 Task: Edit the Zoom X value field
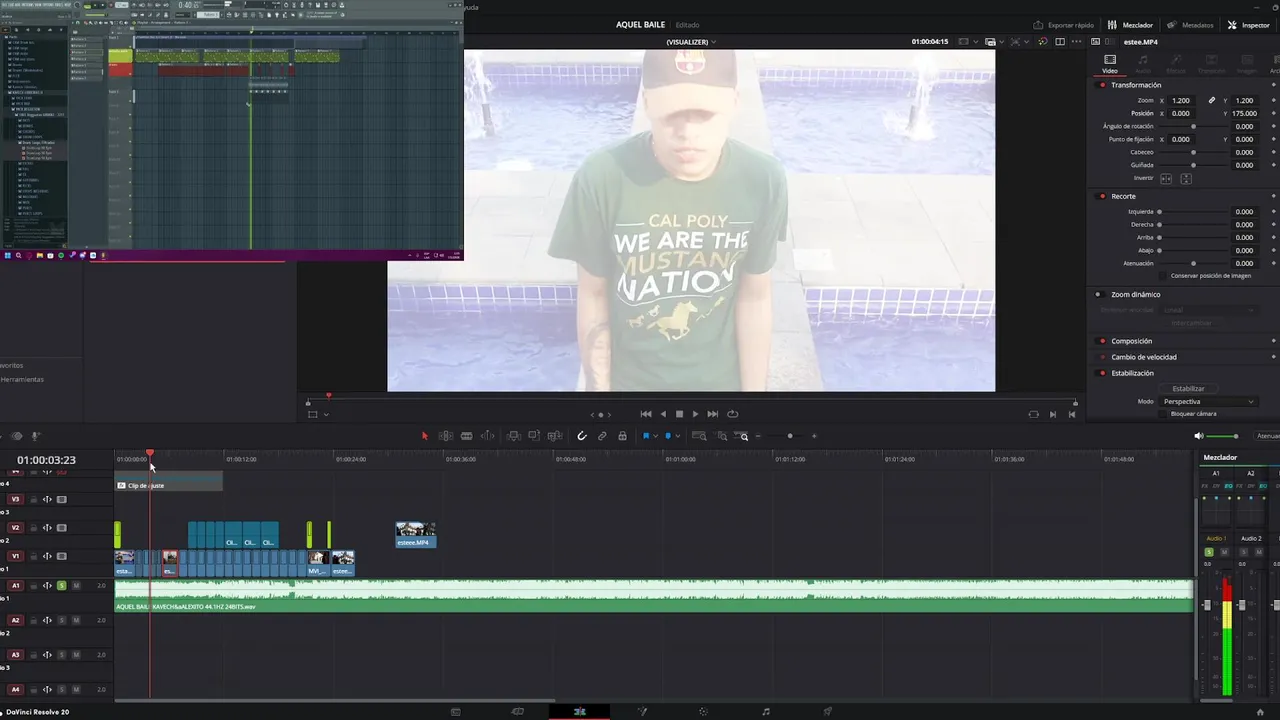[x=1182, y=100]
